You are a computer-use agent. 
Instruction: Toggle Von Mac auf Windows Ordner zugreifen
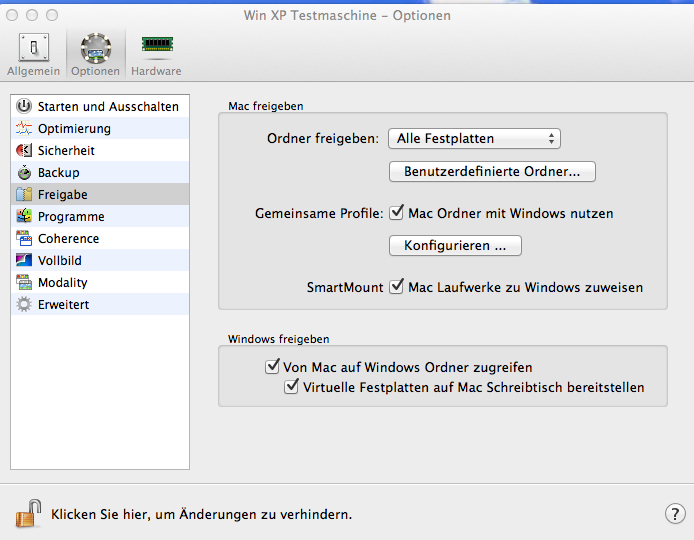click(272, 366)
